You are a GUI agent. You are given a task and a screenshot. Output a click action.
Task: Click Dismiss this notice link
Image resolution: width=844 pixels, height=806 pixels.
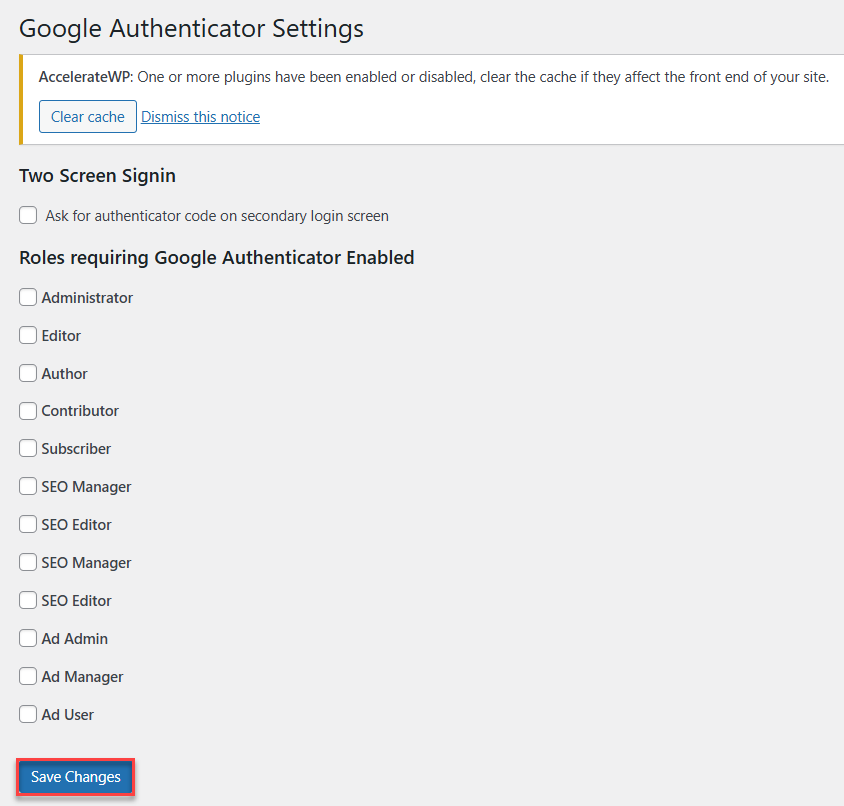coord(200,116)
